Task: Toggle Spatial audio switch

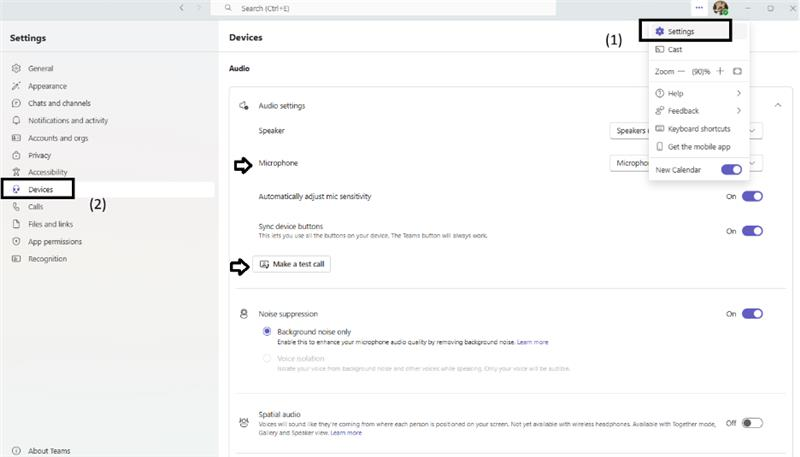Action: tap(752, 423)
